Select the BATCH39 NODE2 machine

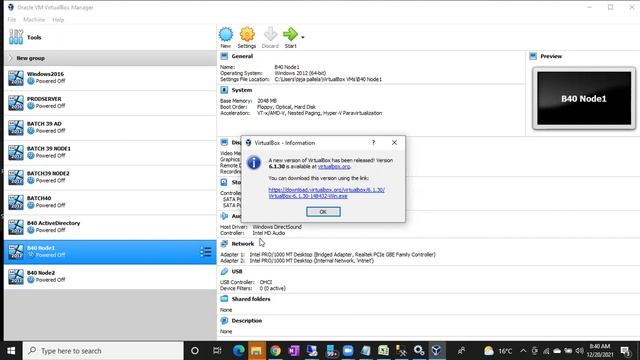pos(110,177)
